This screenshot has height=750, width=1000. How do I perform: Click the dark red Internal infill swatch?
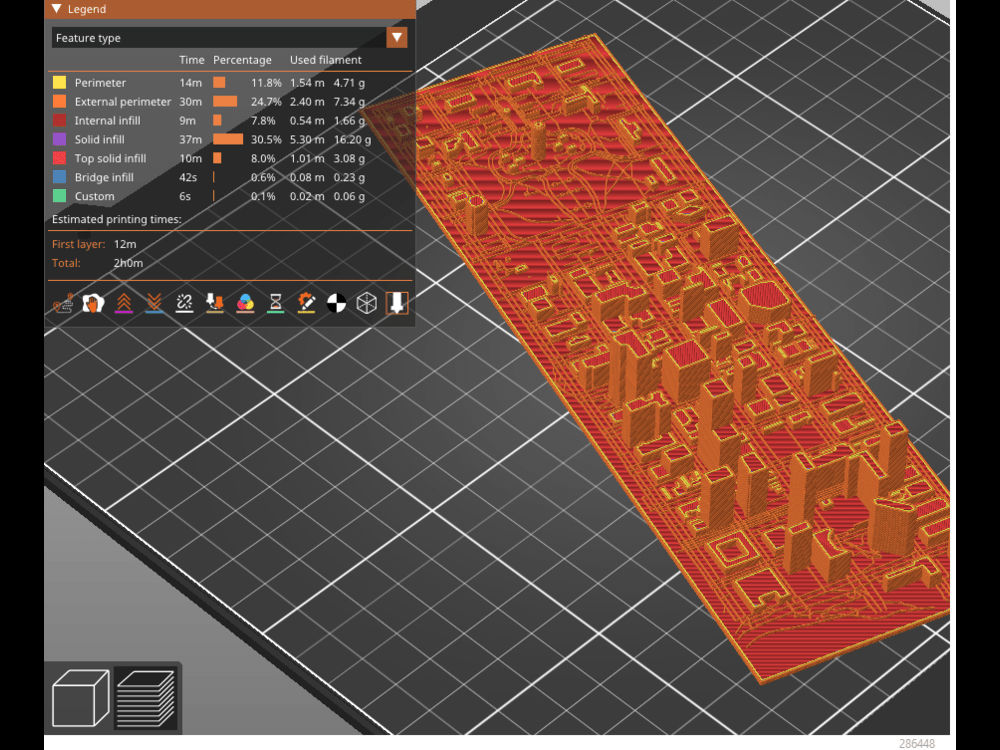59,121
